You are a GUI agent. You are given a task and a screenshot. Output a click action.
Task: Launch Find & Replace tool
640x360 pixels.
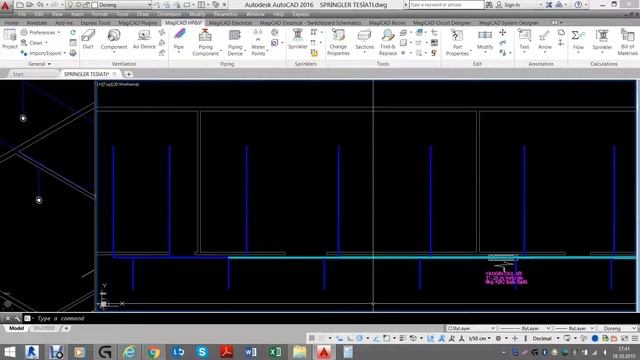point(388,42)
